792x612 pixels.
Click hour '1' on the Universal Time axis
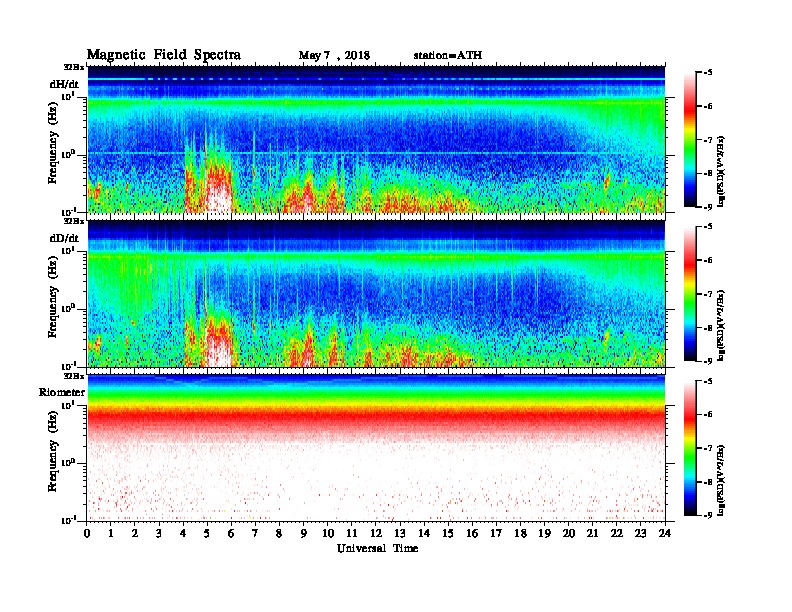(111, 533)
